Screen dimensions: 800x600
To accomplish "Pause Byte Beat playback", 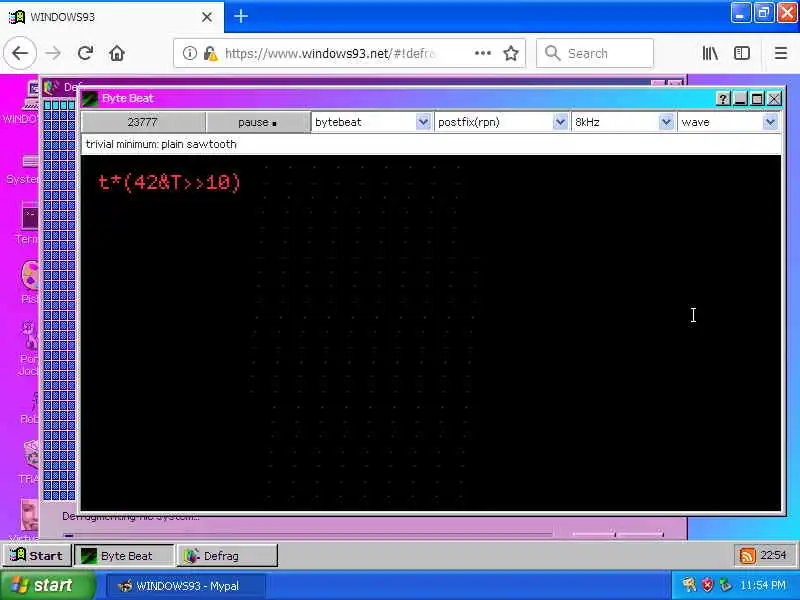I will [x=258, y=122].
